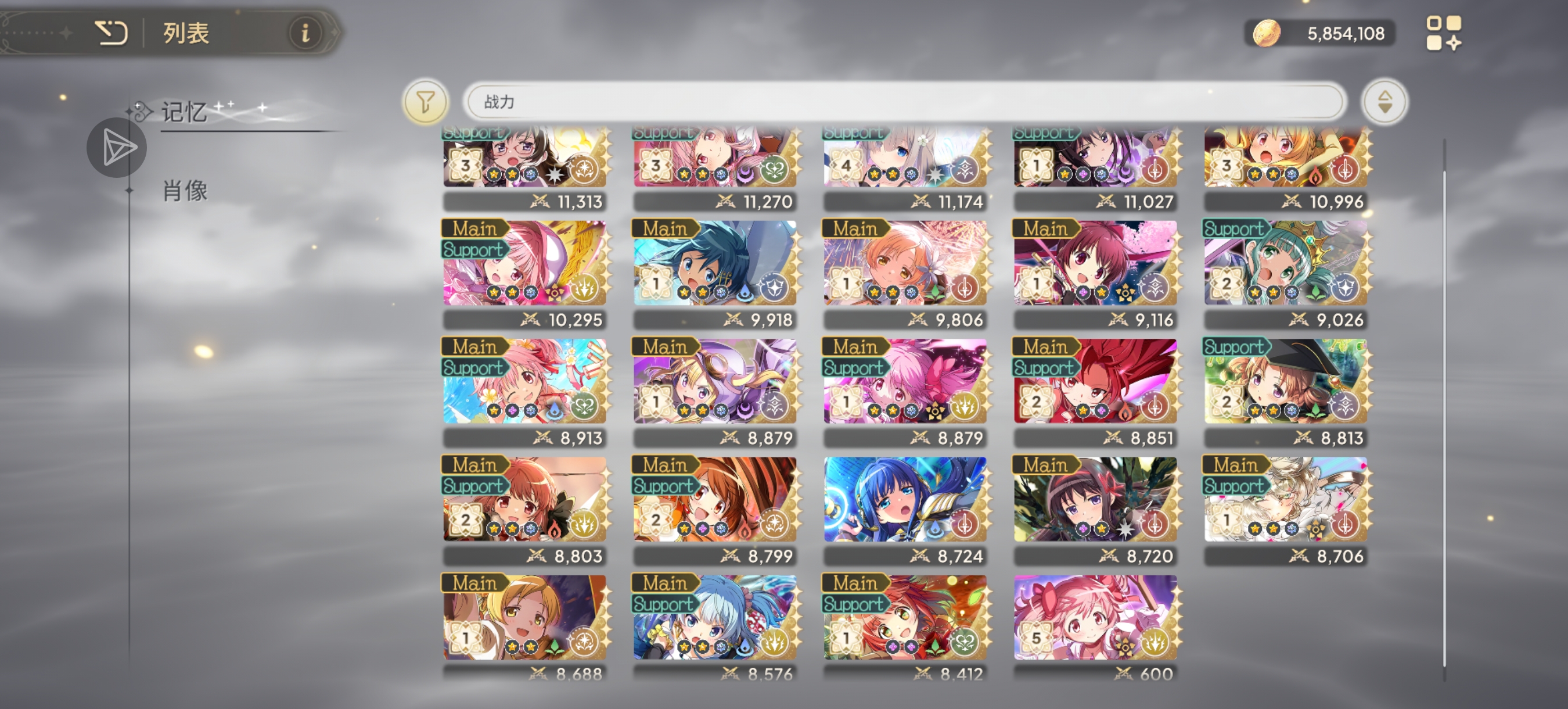Click the gold coin currency icon
This screenshot has height=709, width=1568.
click(x=1267, y=33)
